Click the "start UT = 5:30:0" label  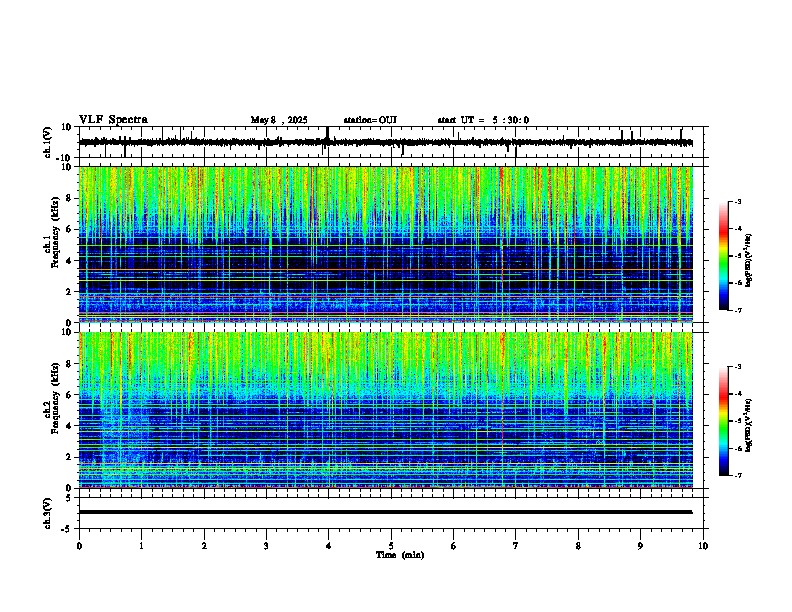click(x=483, y=120)
